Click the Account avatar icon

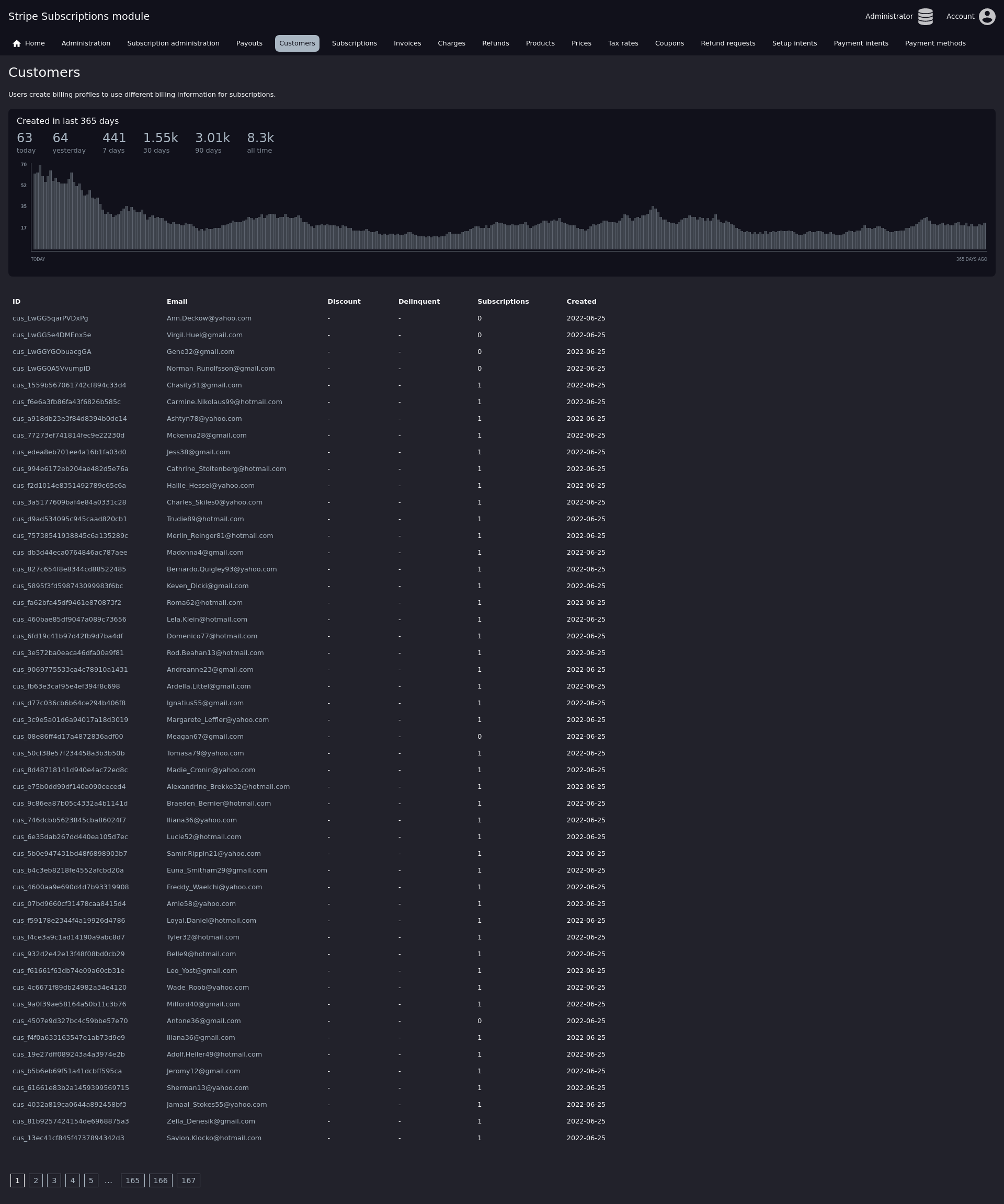point(986,17)
